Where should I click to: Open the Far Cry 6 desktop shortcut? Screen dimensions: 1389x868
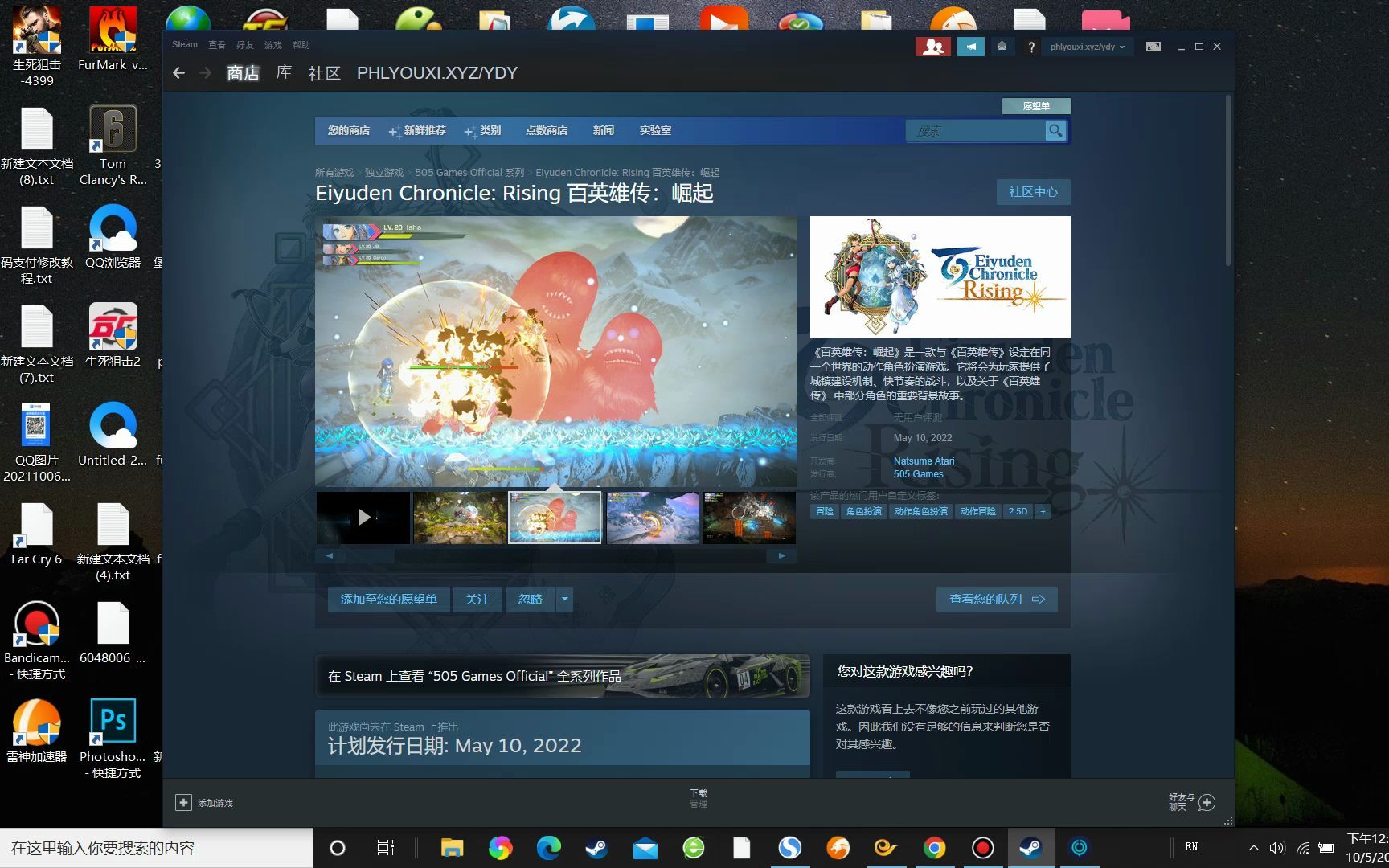coord(36,534)
